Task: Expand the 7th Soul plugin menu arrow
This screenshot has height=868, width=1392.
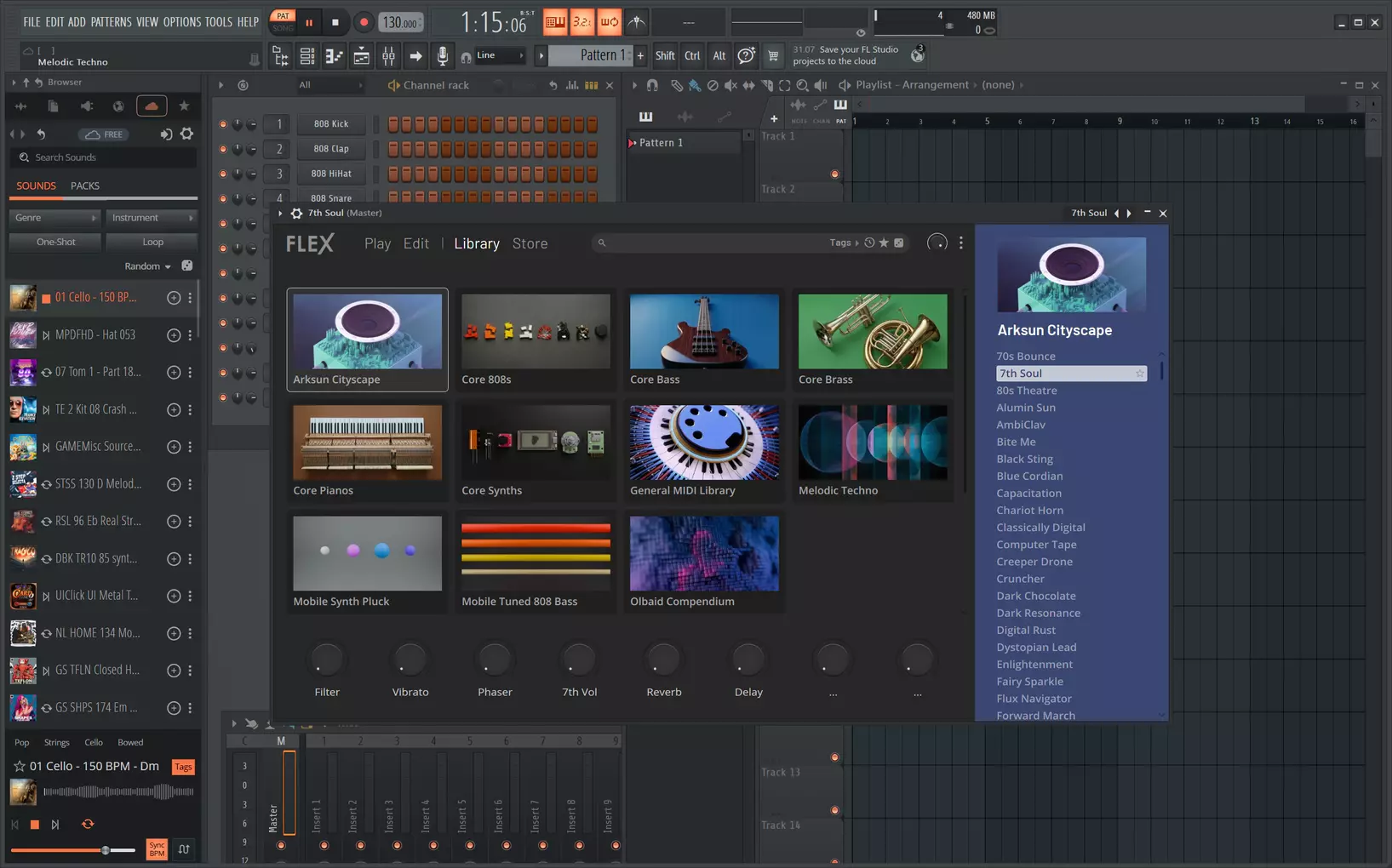Action: (280, 214)
